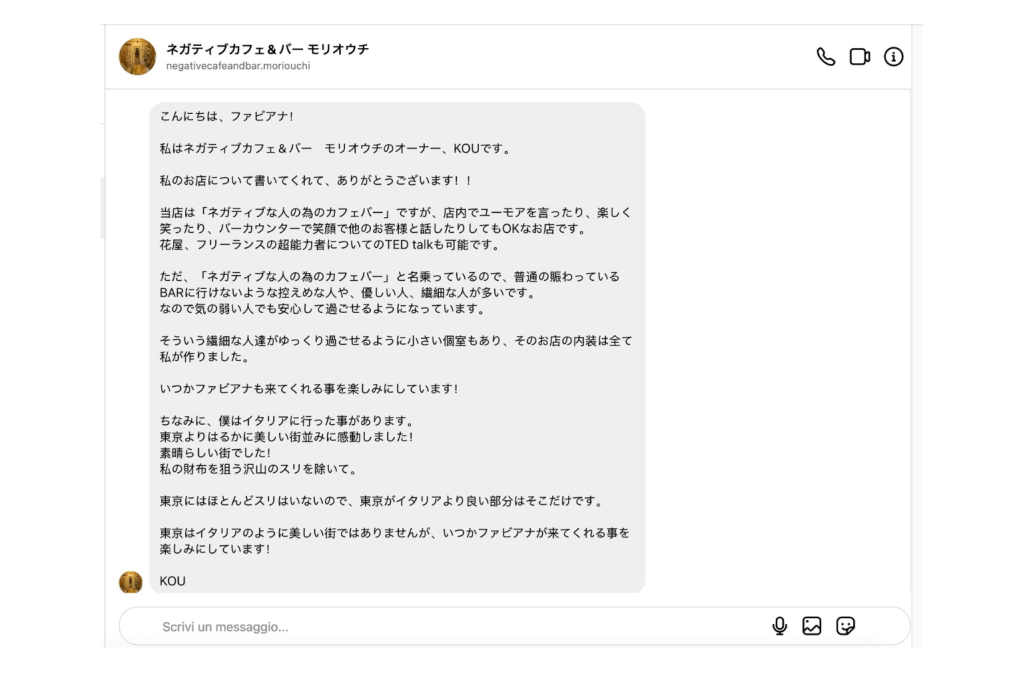
Task: Start a voice call with this contact
Action: click(826, 57)
